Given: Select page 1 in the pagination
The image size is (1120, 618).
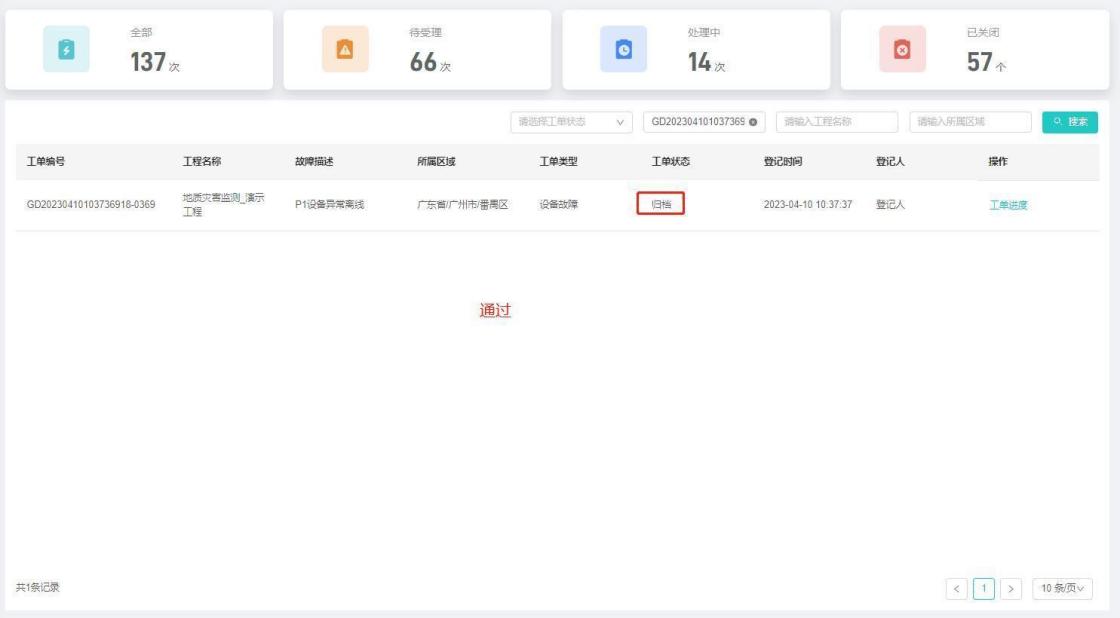Looking at the screenshot, I should click(986, 588).
